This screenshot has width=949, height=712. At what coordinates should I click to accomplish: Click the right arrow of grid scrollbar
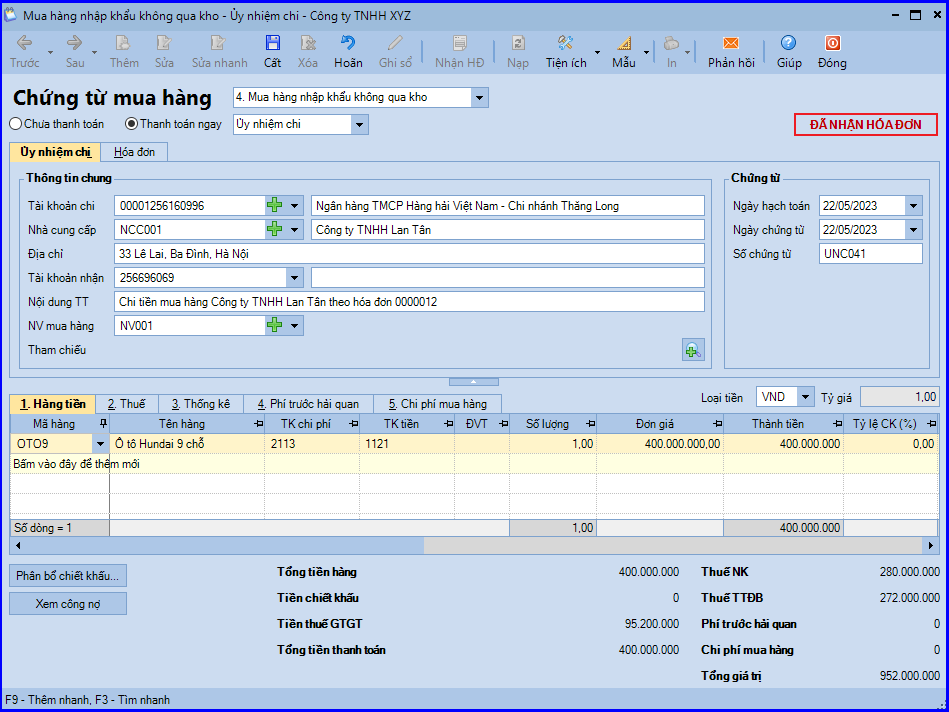pyautogui.click(x=931, y=546)
